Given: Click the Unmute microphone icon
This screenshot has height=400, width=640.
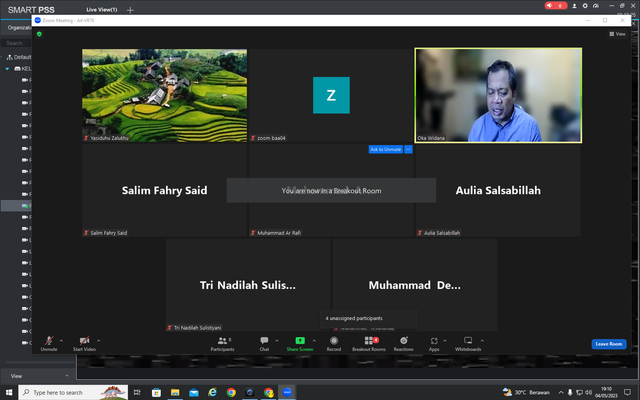Looking at the screenshot, I should coord(49,341).
